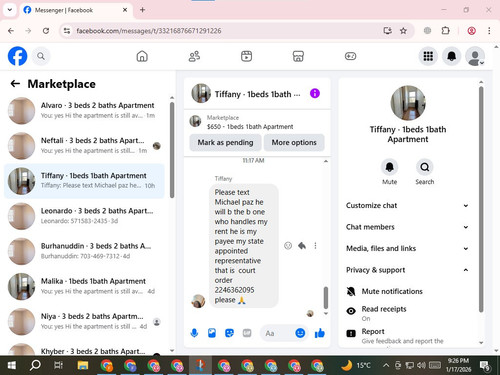Click the conversation list scrollbar
500x375 pixels.
[172, 150]
